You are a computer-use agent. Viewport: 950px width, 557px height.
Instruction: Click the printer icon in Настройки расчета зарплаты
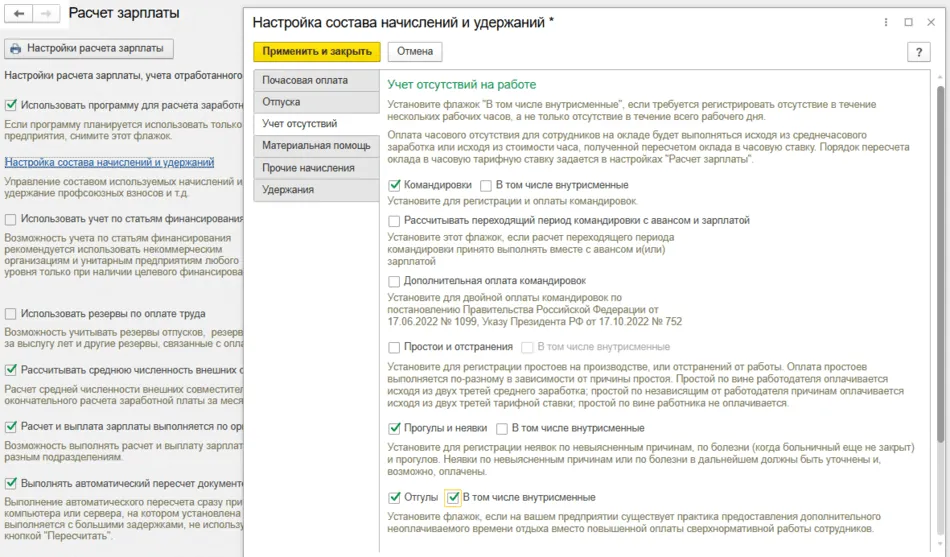[16, 48]
